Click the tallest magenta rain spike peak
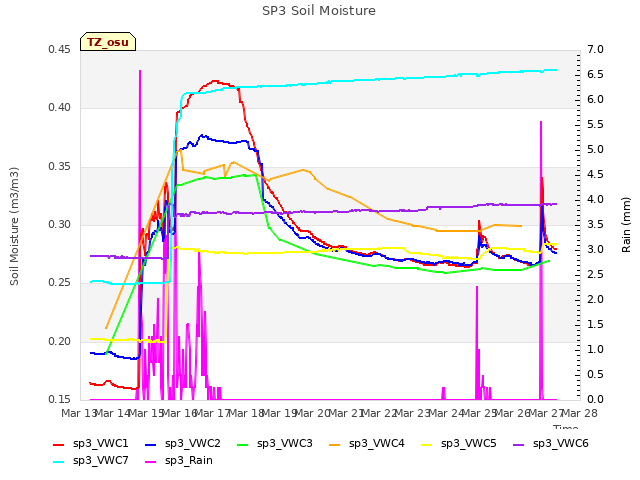Viewport: 640px width, 480px height. point(140,71)
